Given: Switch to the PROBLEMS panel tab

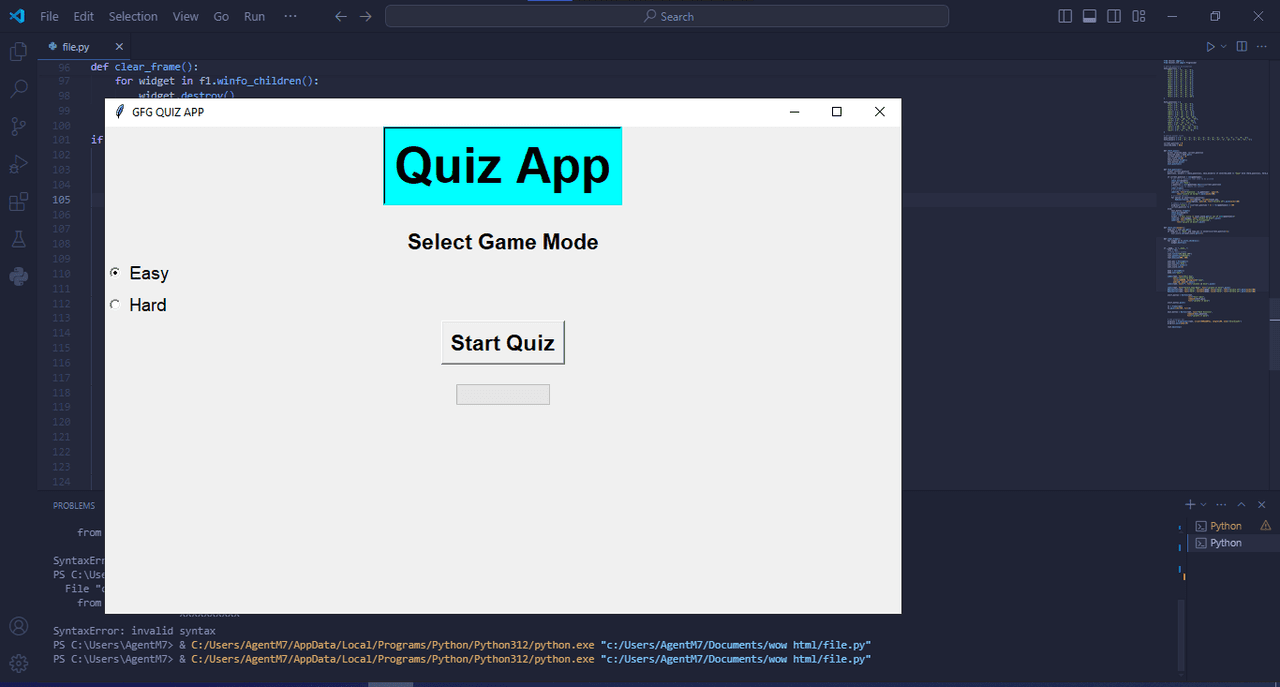Looking at the screenshot, I should coord(74,506).
